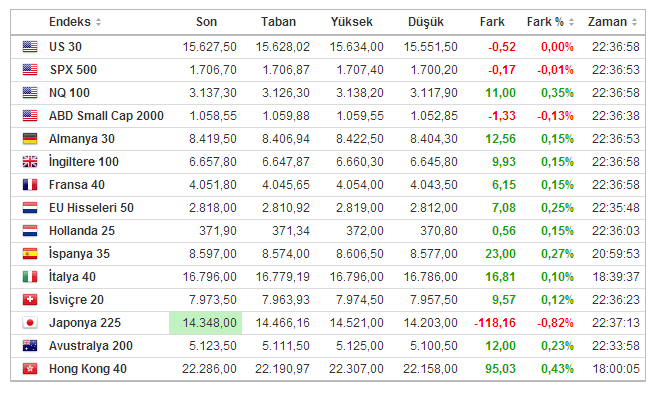Image resolution: width=651 pixels, height=394 pixels.
Task: Click the German flag next to Almanya 30
Action: pos(30,139)
